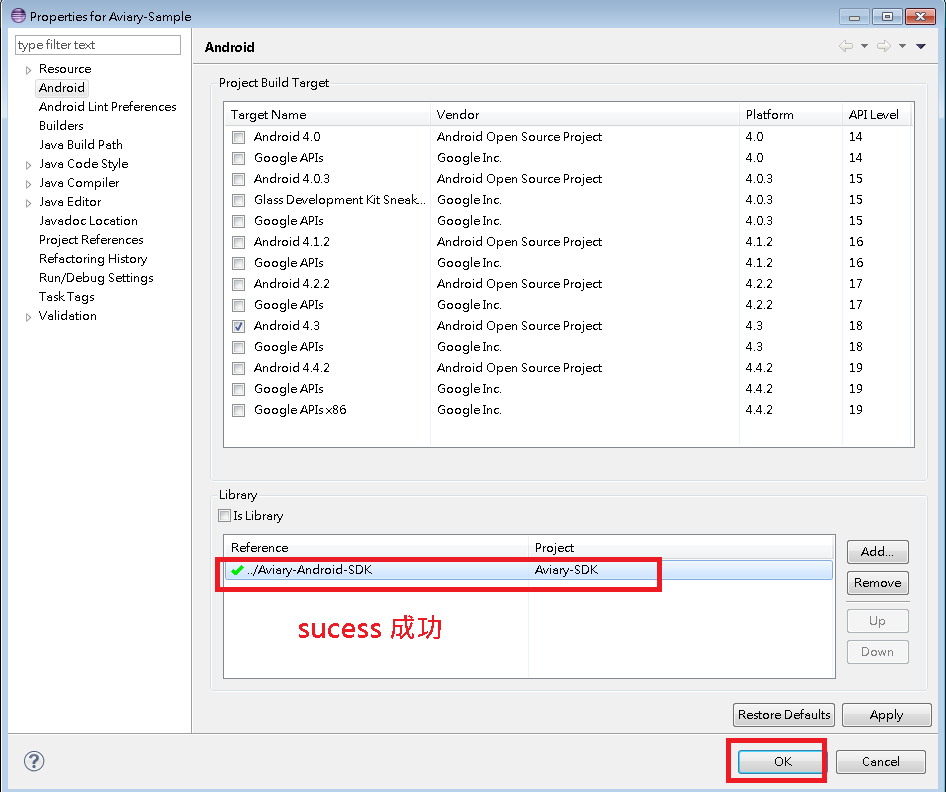Screen dimensions: 946x792
Task: Select the Android page in the tree
Action: (62, 88)
